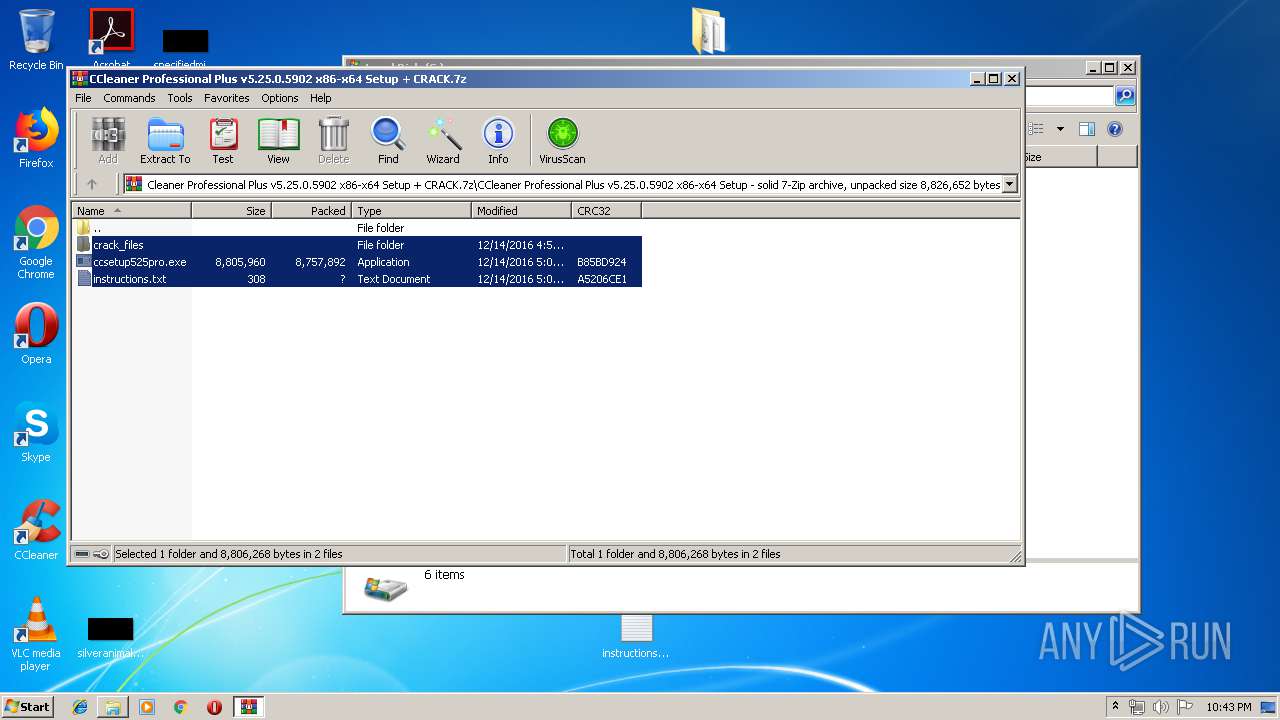
Task: Click the B85BD924 CRC32 value
Action: (x=602, y=262)
